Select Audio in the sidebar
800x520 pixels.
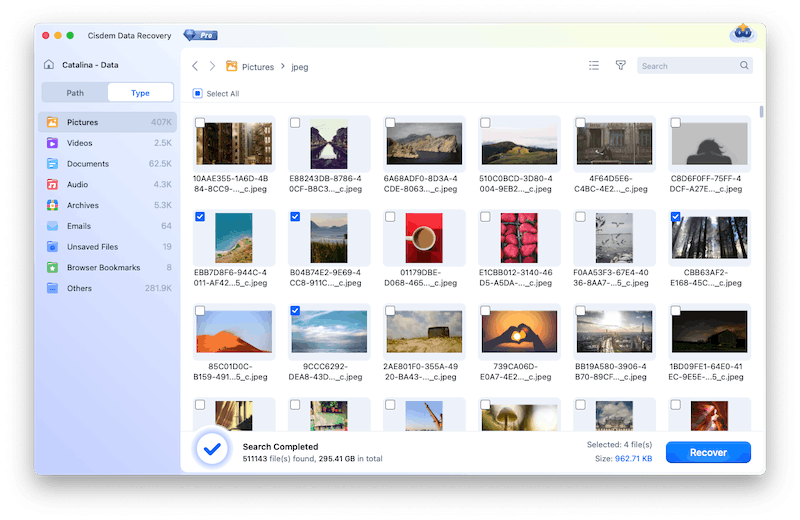click(107, 184)
